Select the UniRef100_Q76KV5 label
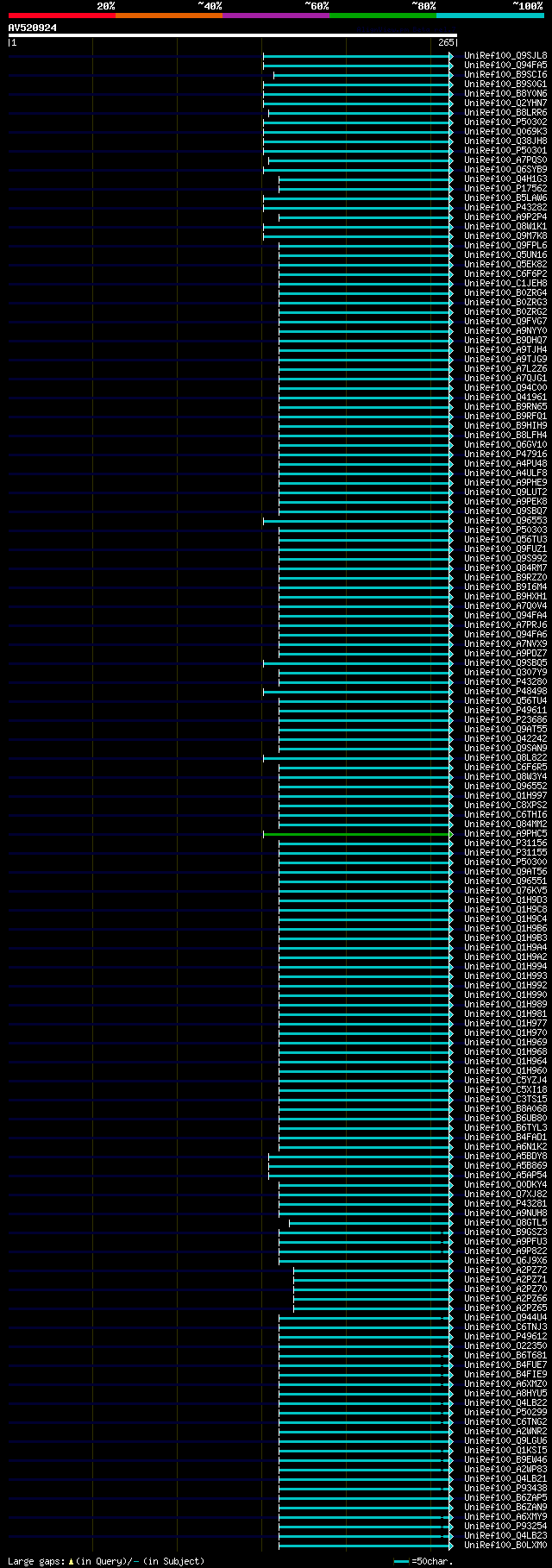Image resolution: width=552 pixels, height=1568 pixels. pyautogui.click(x=505, y=891)
